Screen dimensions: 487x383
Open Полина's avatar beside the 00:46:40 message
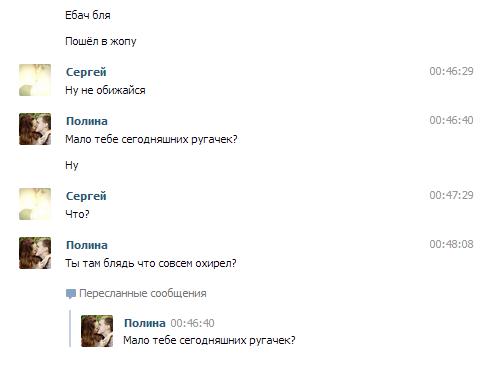point(35,129)
